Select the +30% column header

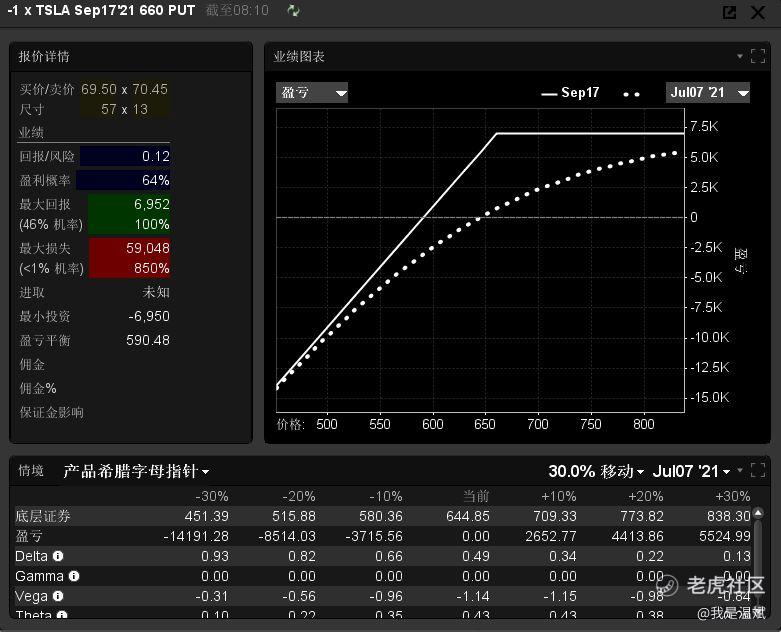point(733,496)
